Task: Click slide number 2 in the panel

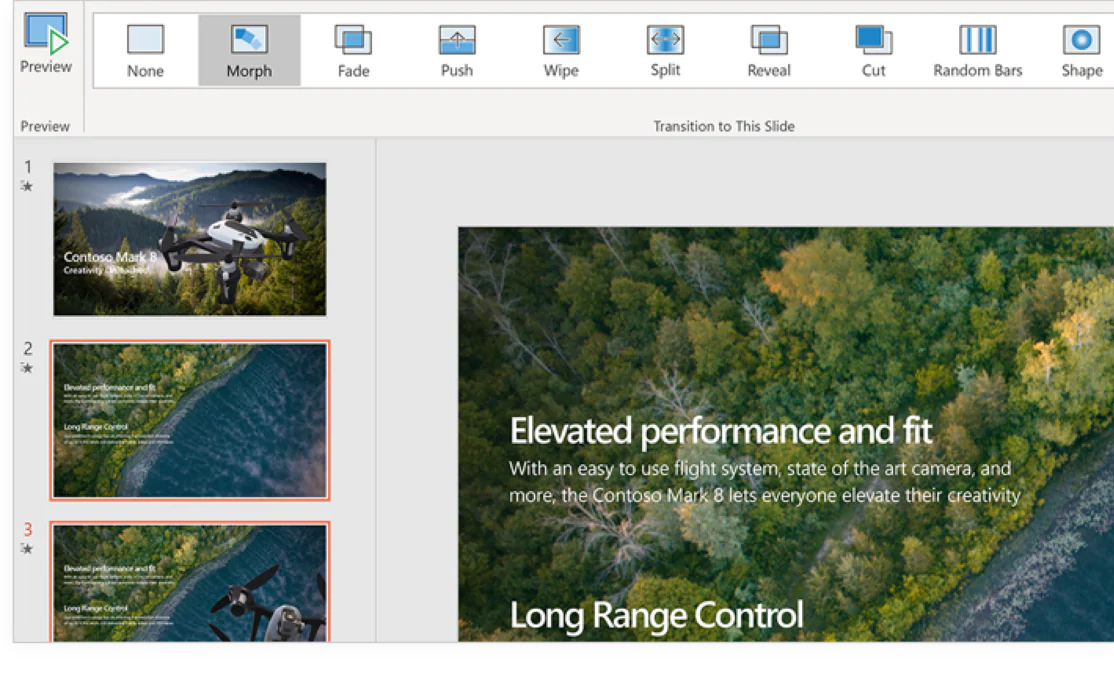Action: click(x=28, y=348)
